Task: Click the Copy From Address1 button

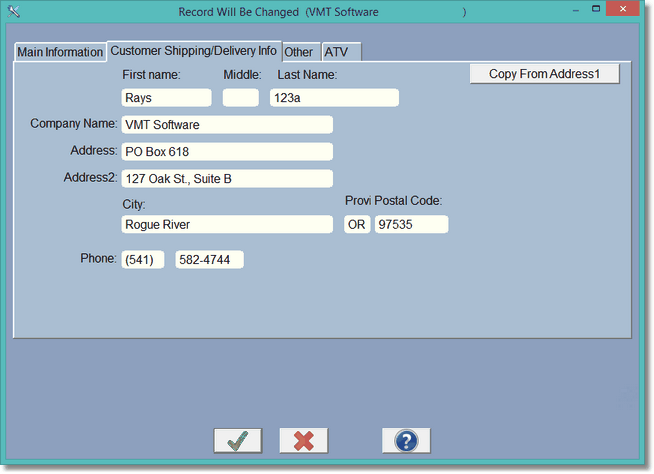Action: pos(545,74)
